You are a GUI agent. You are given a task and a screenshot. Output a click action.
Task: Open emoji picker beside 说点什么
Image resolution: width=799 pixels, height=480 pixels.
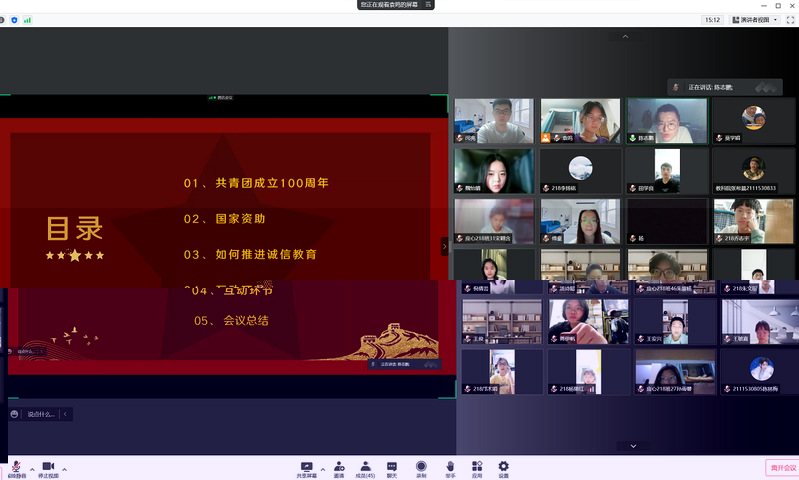(14, 414)
